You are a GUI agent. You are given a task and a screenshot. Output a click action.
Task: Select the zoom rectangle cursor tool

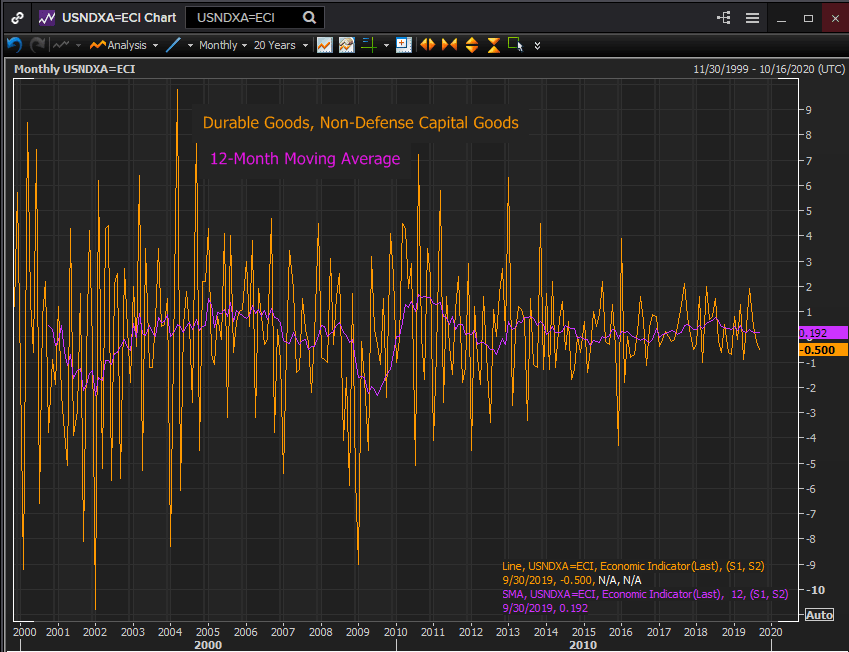515,44
